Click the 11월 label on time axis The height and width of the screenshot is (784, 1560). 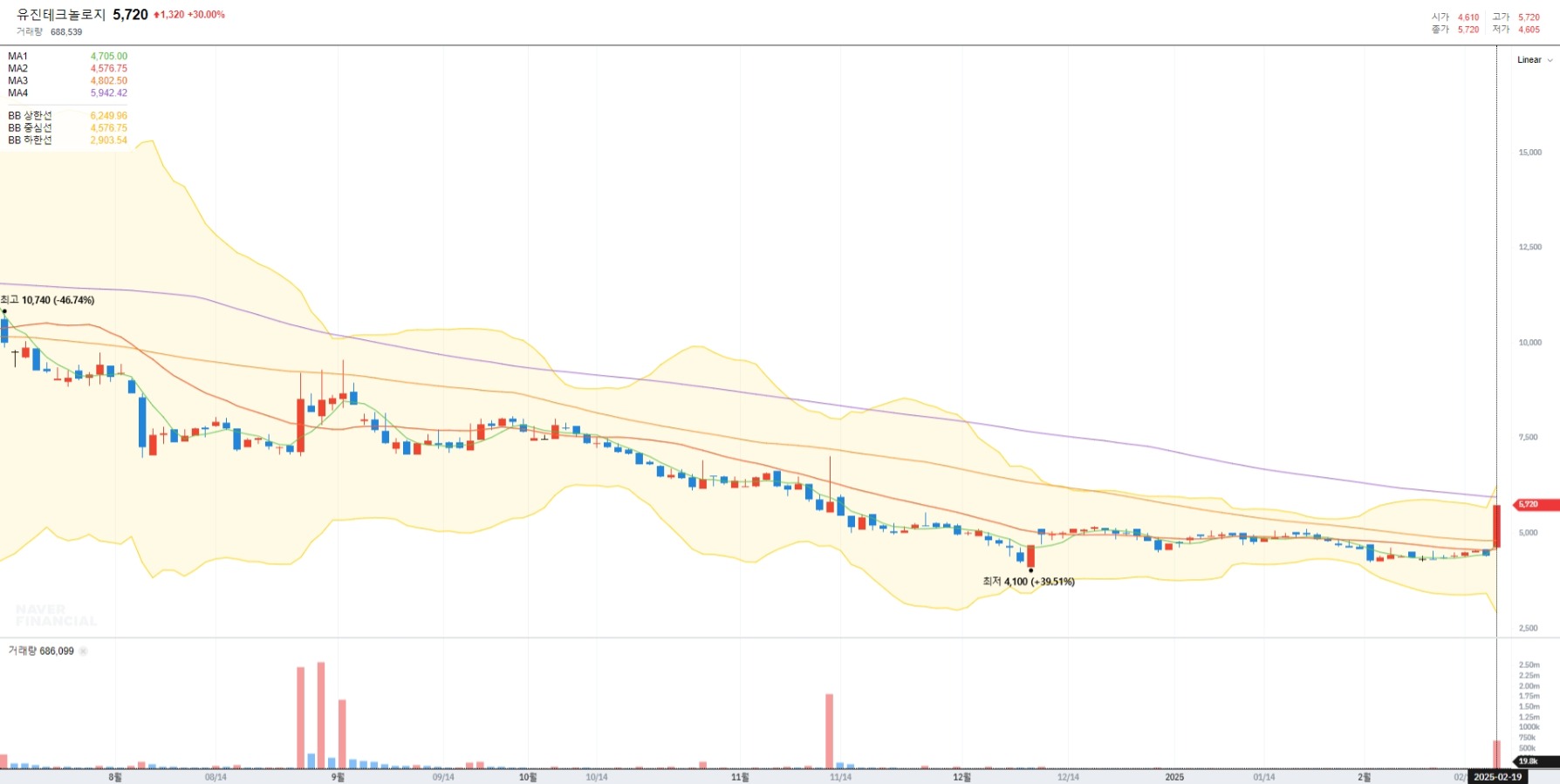point(740,777)
